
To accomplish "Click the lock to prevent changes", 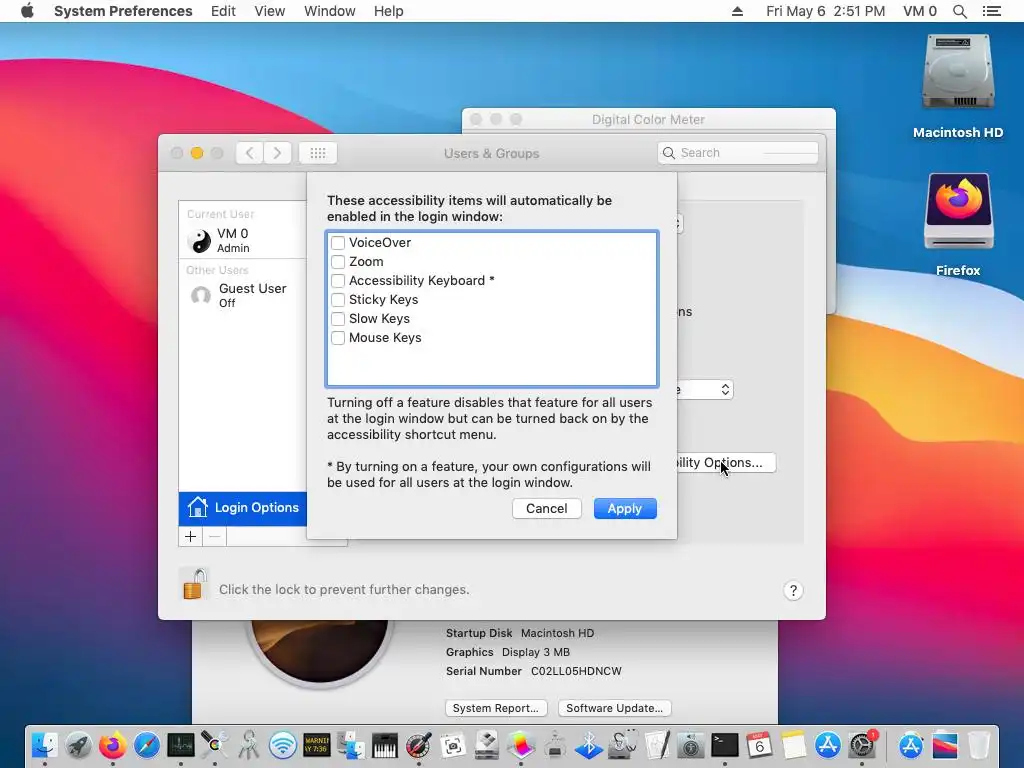I will click(x=194, y=584).
